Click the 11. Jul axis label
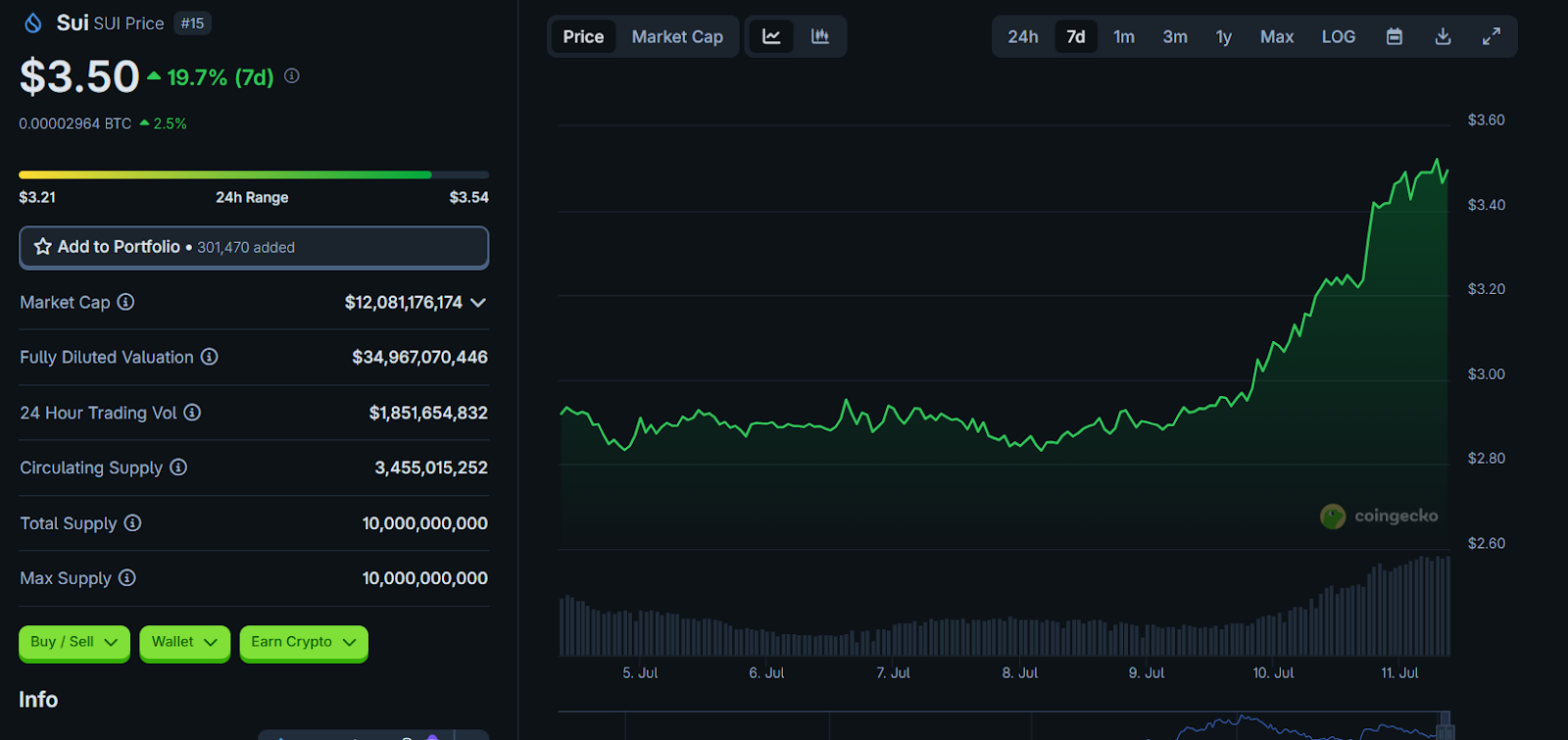This screenshot has height=740, width=1568. click(1399, 673)
